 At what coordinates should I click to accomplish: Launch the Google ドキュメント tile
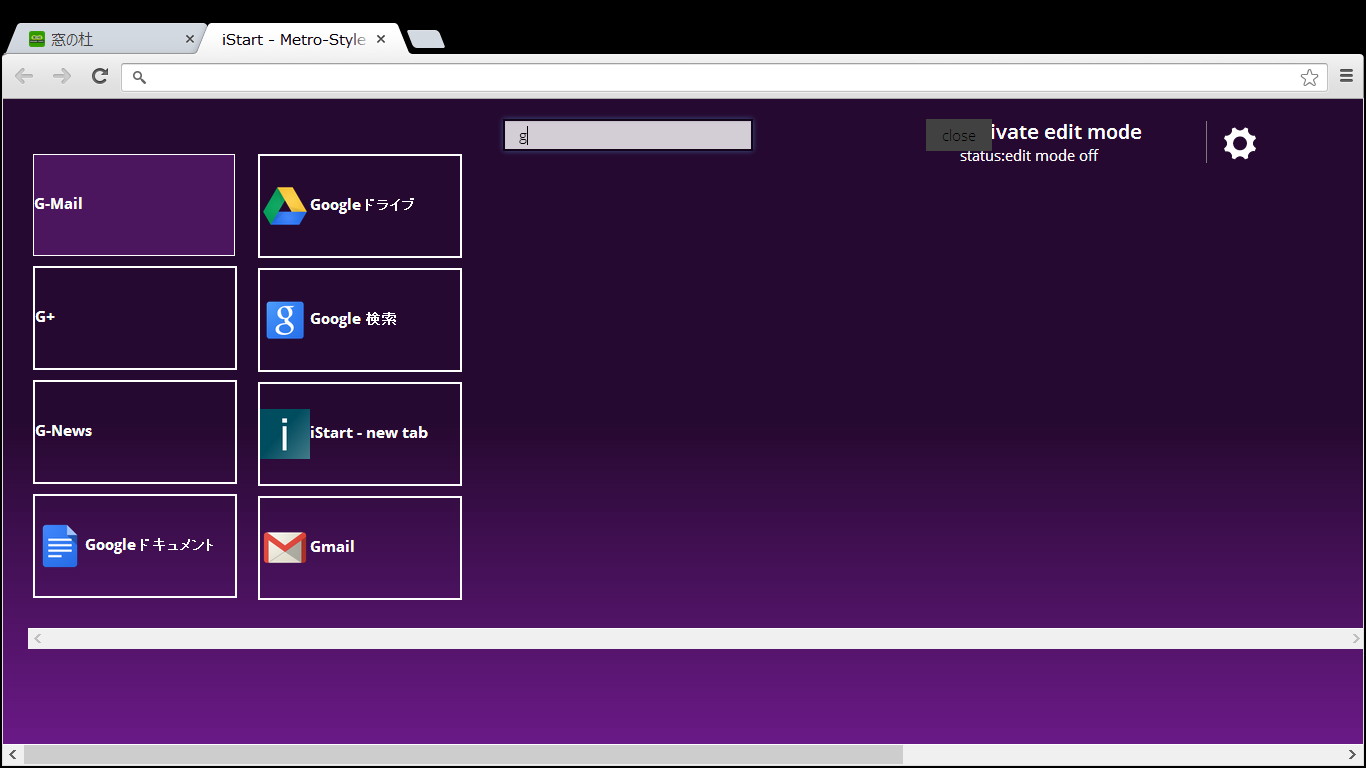[x=135, y=546]
